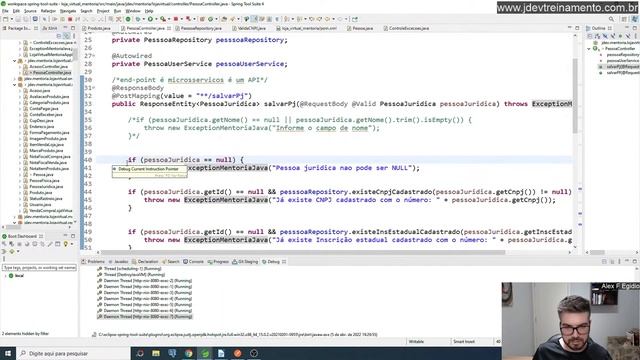This screenshot has height=360, width=640.
Task: Open the Window menu
Action: coord(133,11)
